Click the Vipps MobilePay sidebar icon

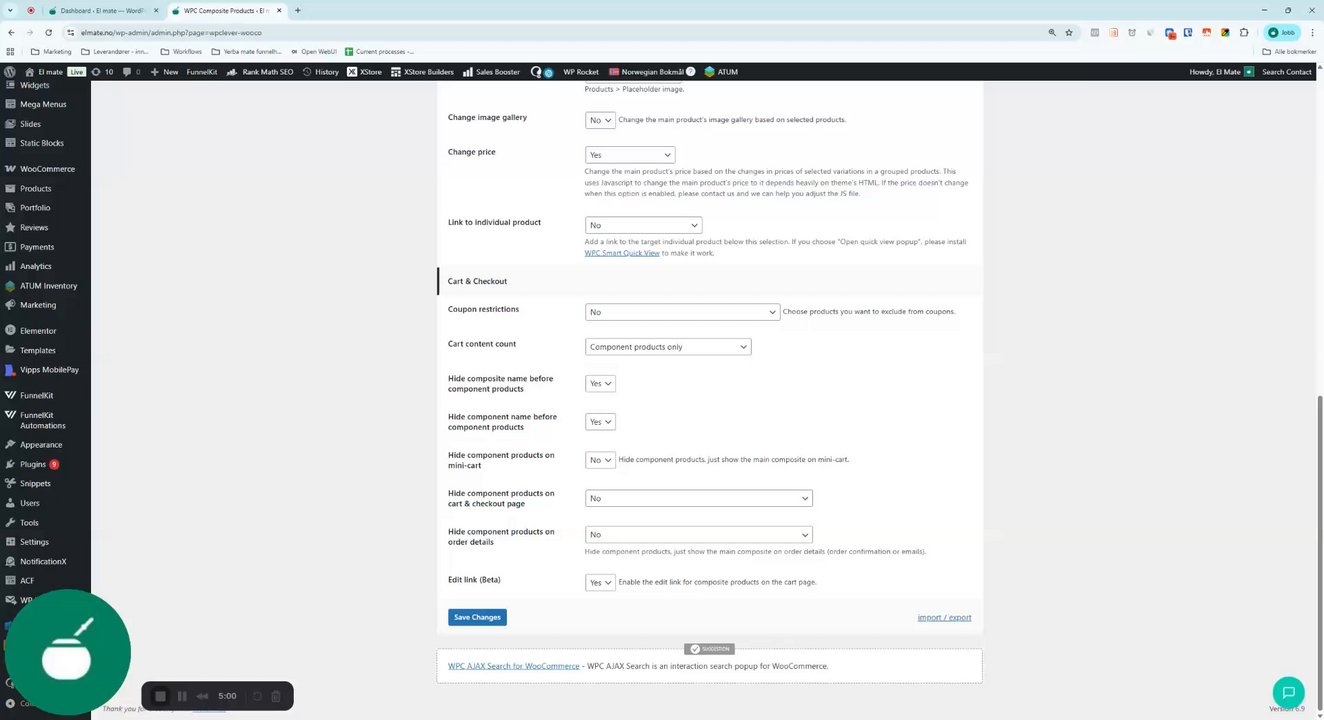point(10,370)
